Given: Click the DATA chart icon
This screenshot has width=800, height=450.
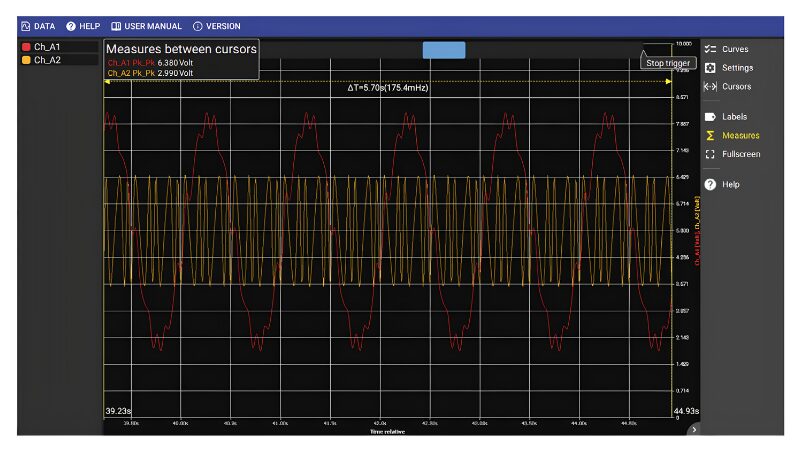Looking at the screenshot, I should pos(26,26).
